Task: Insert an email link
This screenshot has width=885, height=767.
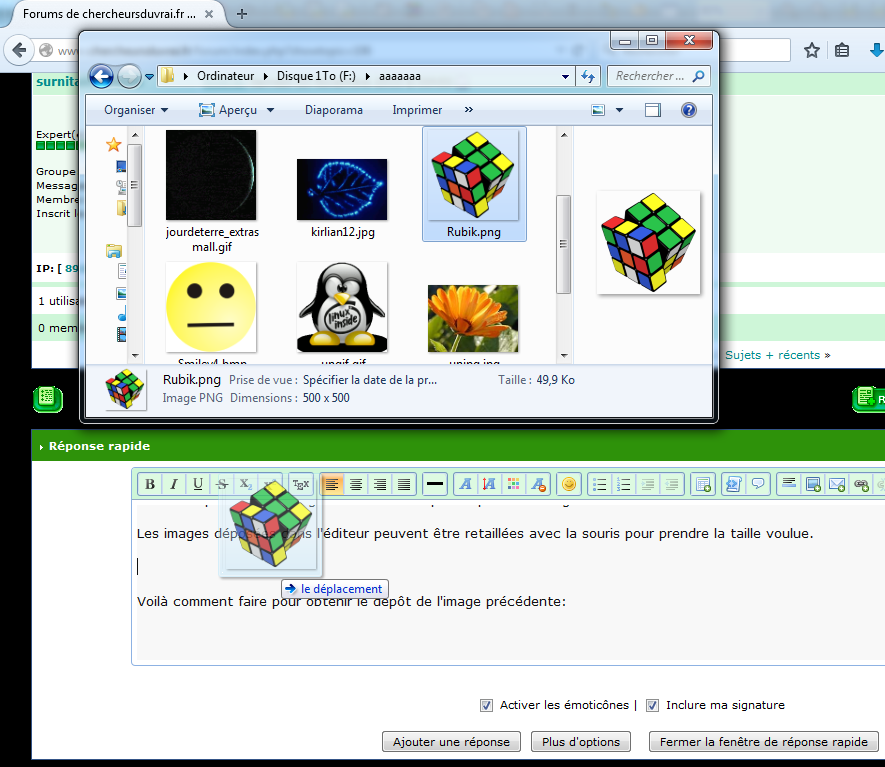Action: [837, 484]
